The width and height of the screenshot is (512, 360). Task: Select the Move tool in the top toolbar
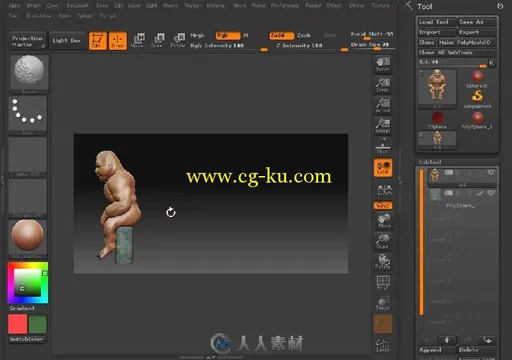[137, 41]
